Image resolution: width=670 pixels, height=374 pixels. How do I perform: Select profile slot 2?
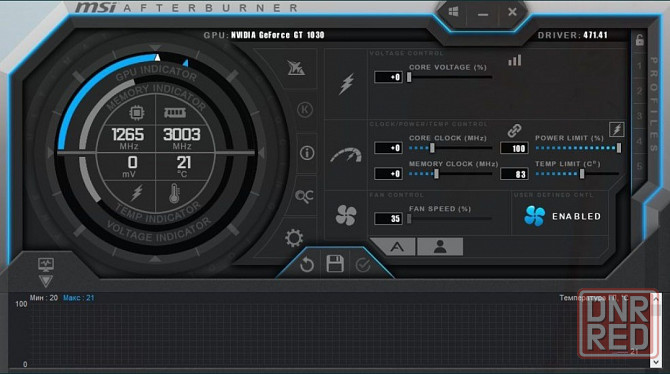[639, 91]
